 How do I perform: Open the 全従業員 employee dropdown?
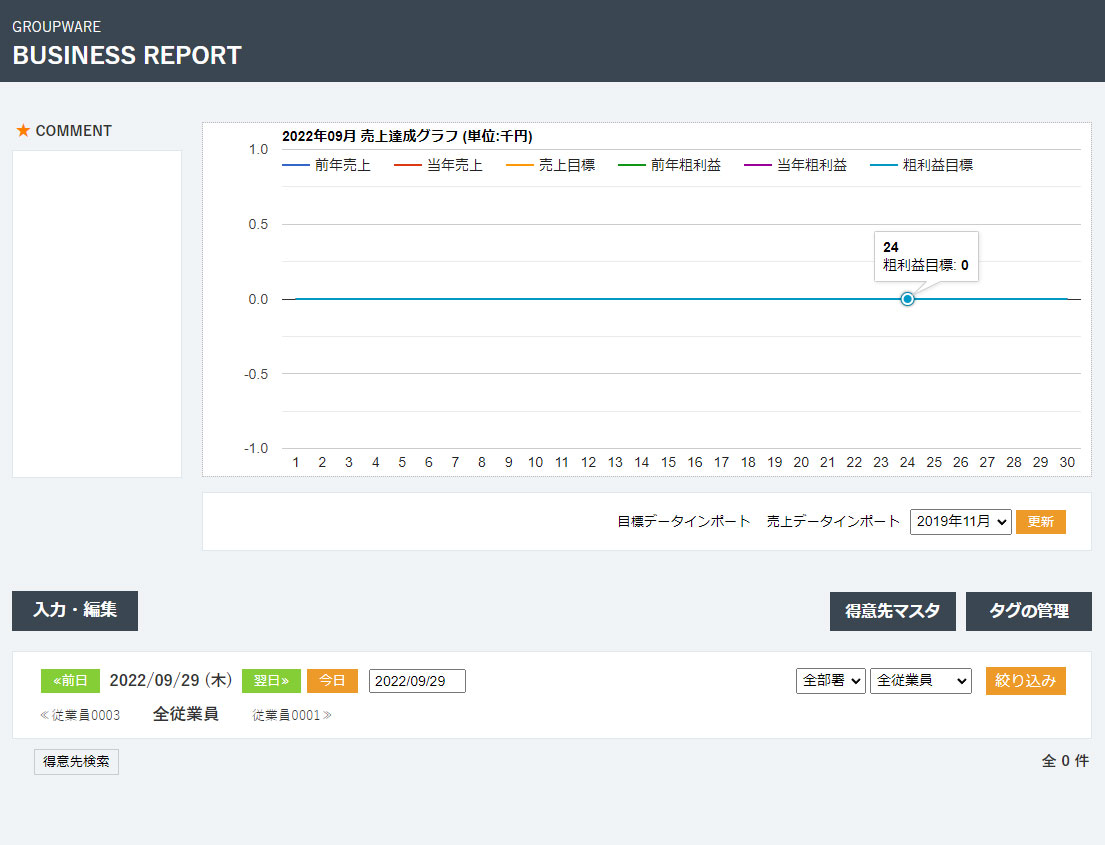[920, 680]
